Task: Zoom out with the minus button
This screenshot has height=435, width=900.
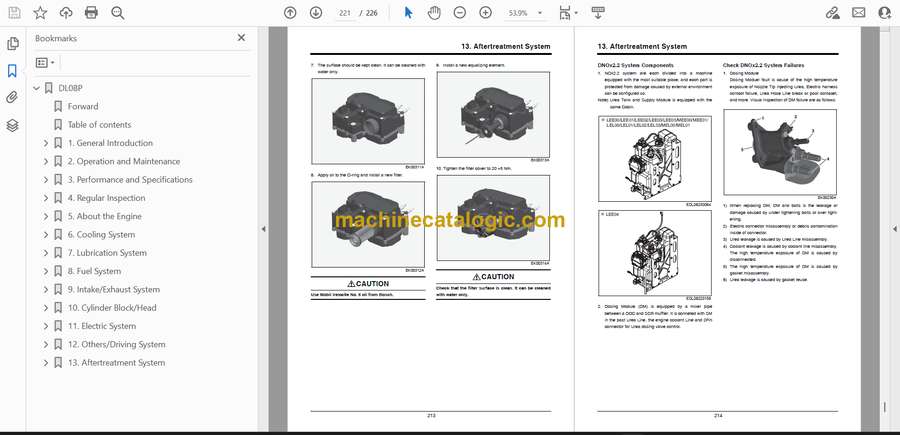Action: [x=460, y=13]
